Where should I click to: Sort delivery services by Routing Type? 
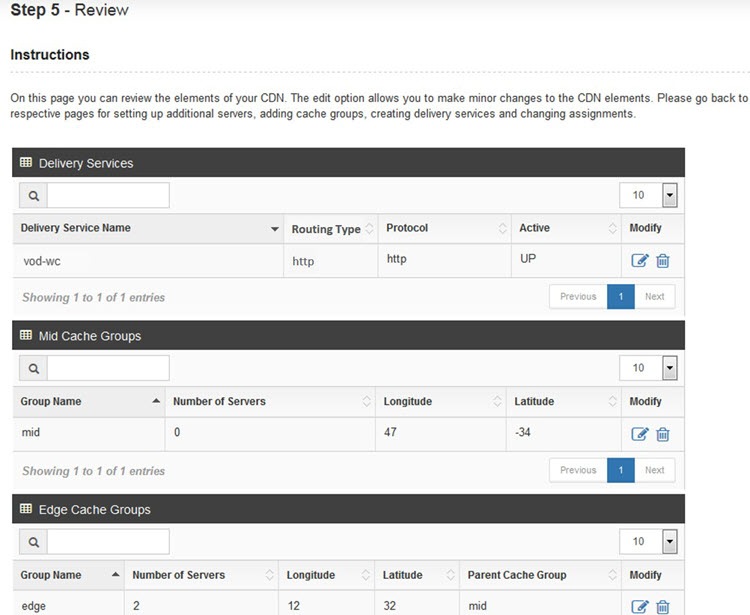coord(331,229)
